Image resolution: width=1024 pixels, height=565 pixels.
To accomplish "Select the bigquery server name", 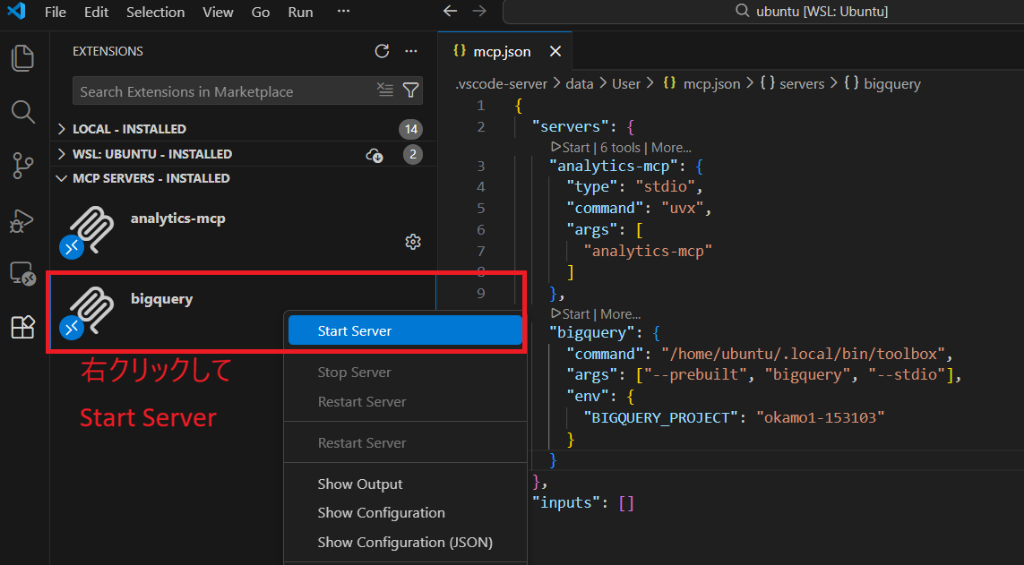I will 161,299.
